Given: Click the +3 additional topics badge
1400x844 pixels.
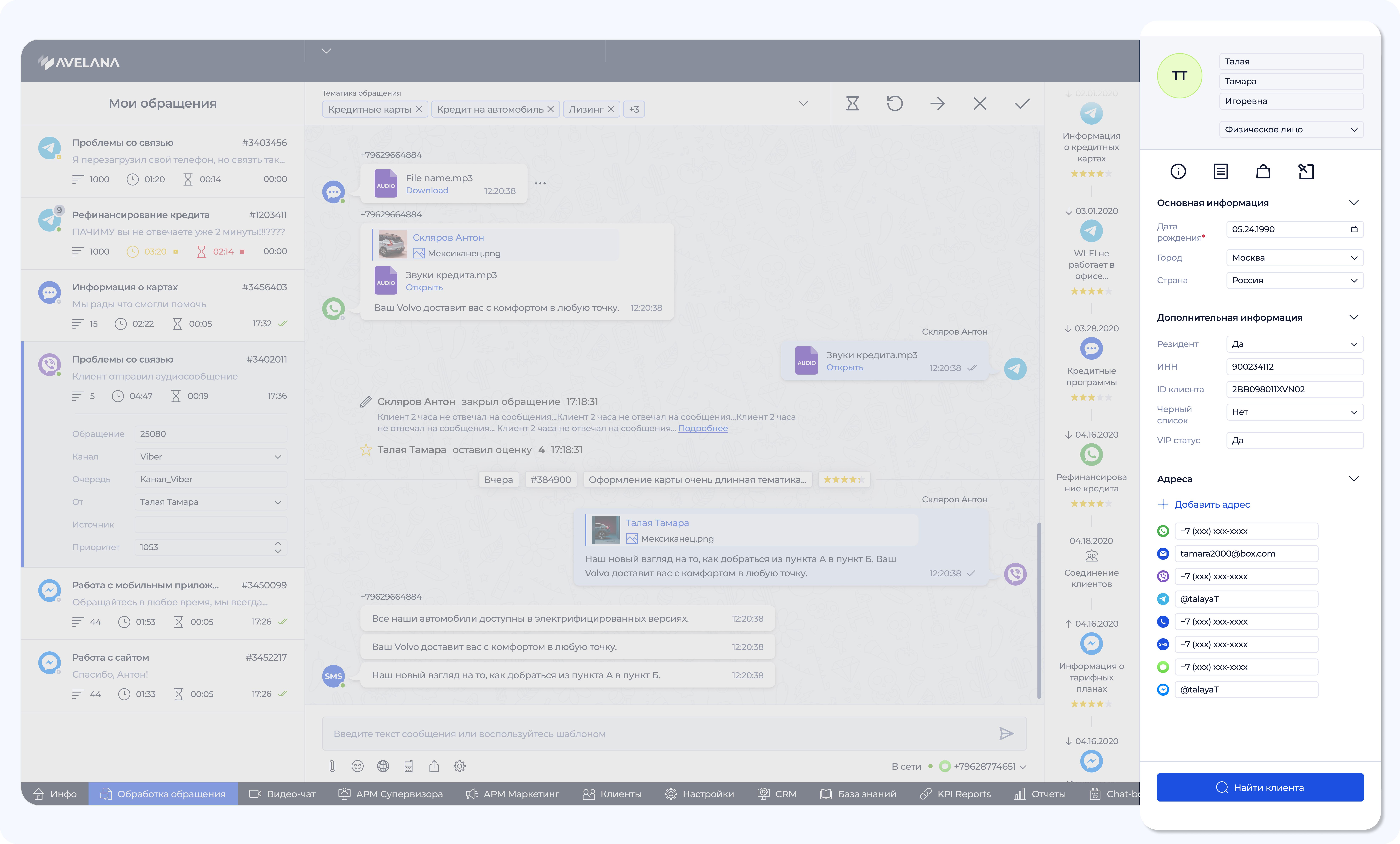Looking at the screenshot, I should click(x=634, y=109).
